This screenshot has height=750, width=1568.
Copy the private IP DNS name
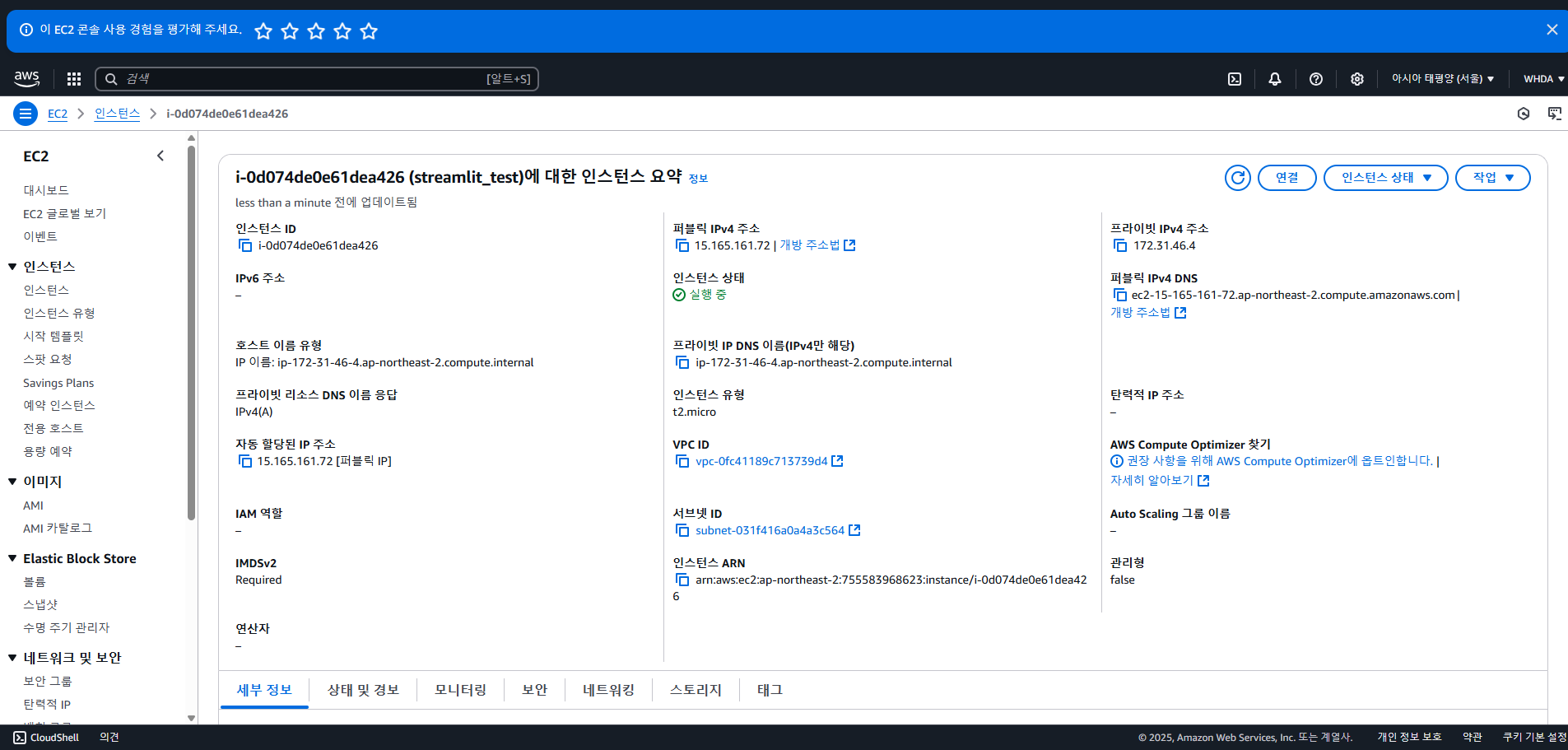coord(682,362)
